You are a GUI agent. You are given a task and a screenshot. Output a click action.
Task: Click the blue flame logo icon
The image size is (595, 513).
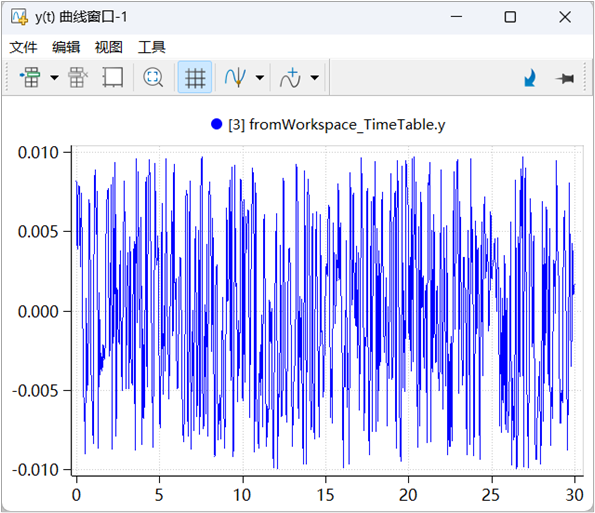530,78
